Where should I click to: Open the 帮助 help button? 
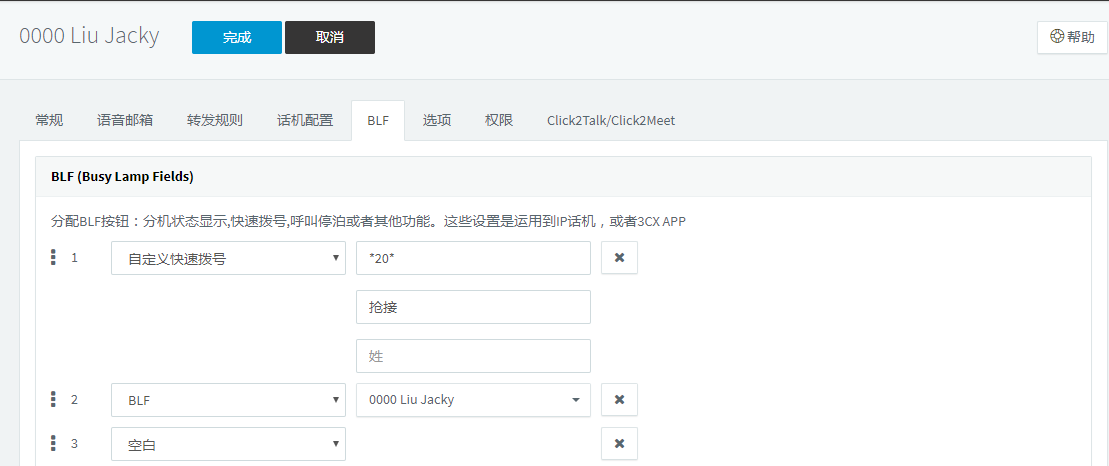[1072, 37]
